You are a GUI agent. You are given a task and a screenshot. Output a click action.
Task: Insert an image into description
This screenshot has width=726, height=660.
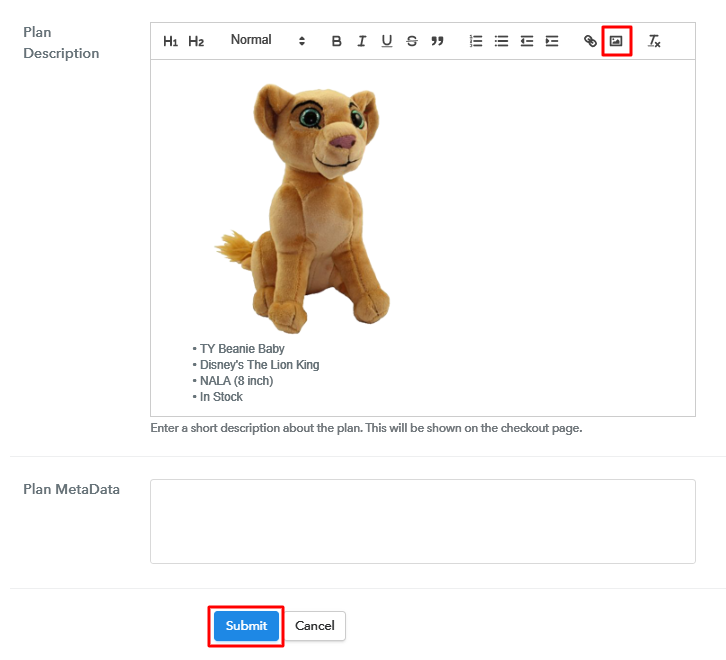coord(616,41)
